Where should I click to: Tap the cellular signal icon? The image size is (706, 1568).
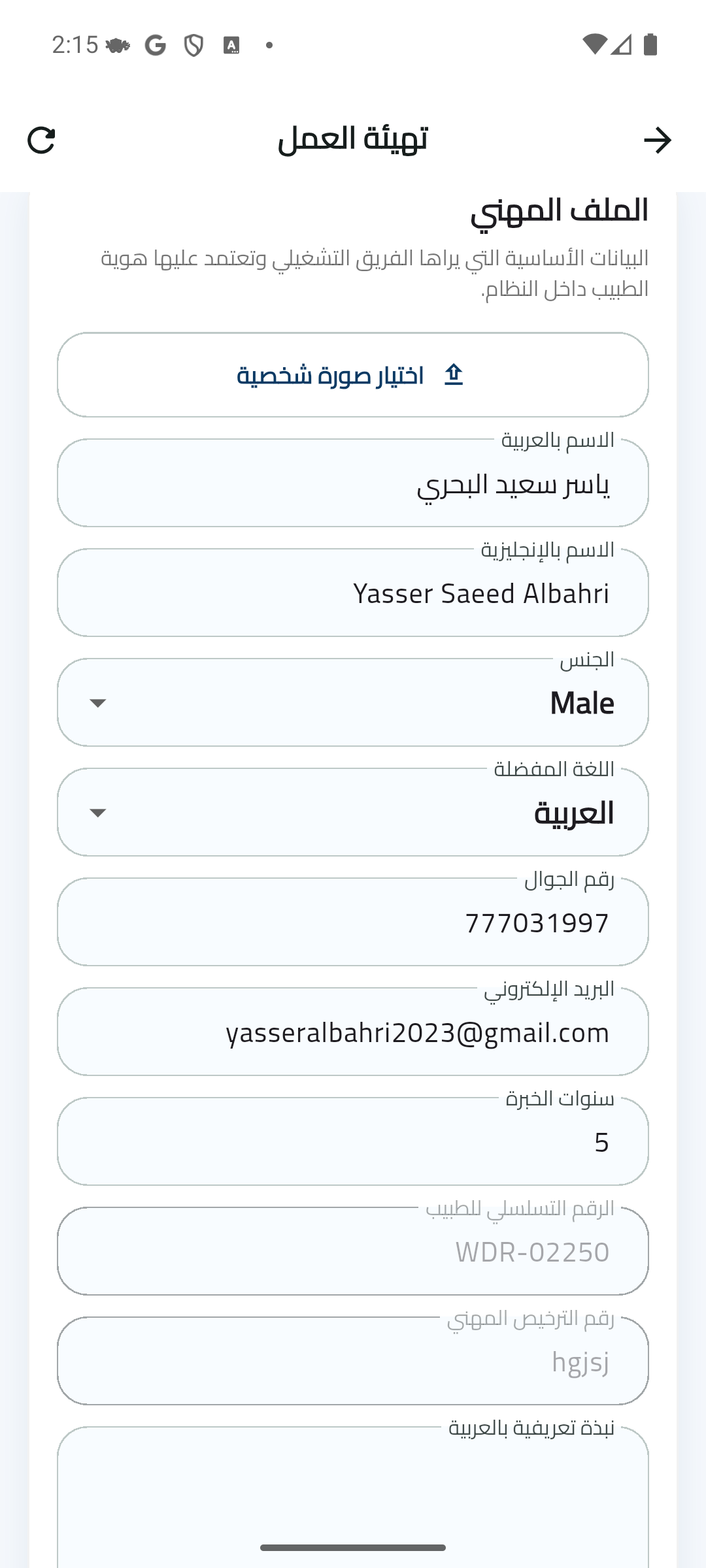click(x=622, y=44)
